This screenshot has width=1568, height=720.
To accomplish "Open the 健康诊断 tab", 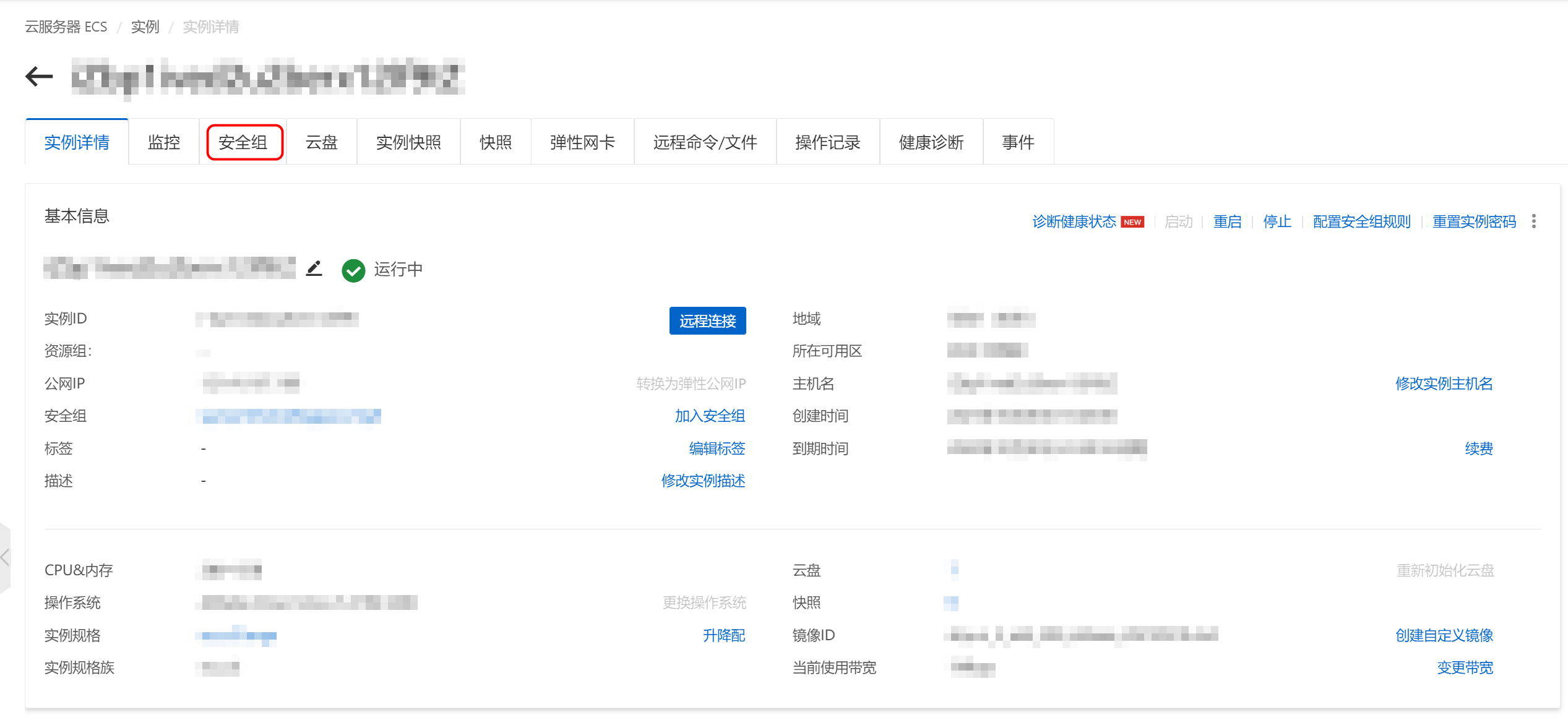I will [931, 142].
